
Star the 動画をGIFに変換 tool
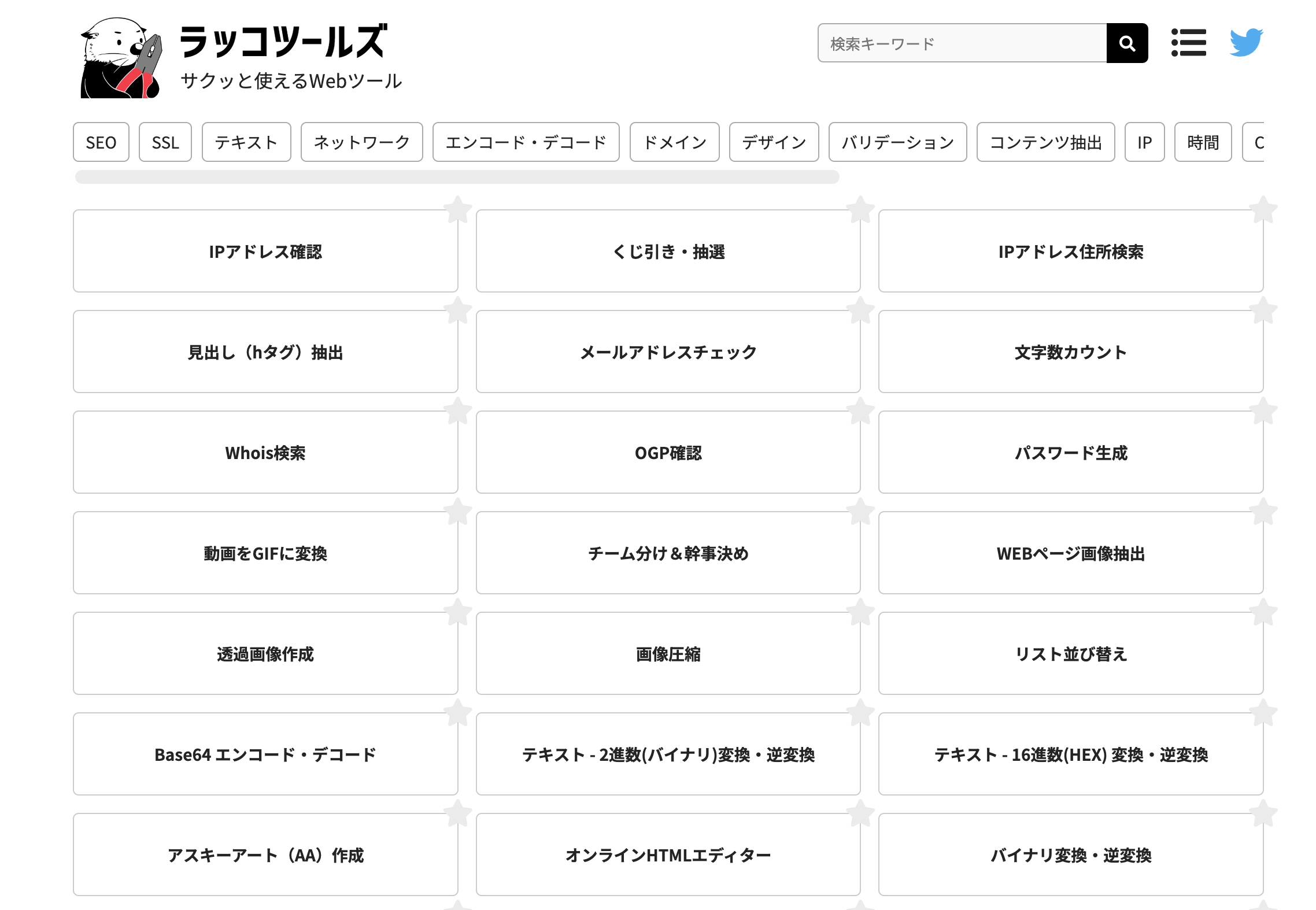click(457, 511)
